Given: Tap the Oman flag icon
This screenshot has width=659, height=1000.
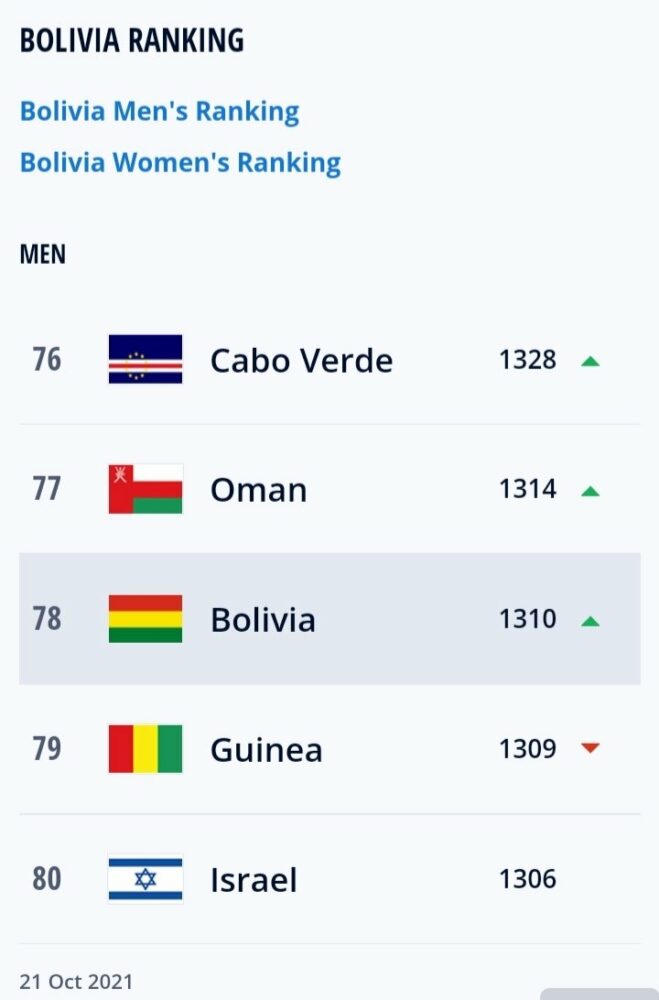Looking at the screenshot, I should point(145,489).
